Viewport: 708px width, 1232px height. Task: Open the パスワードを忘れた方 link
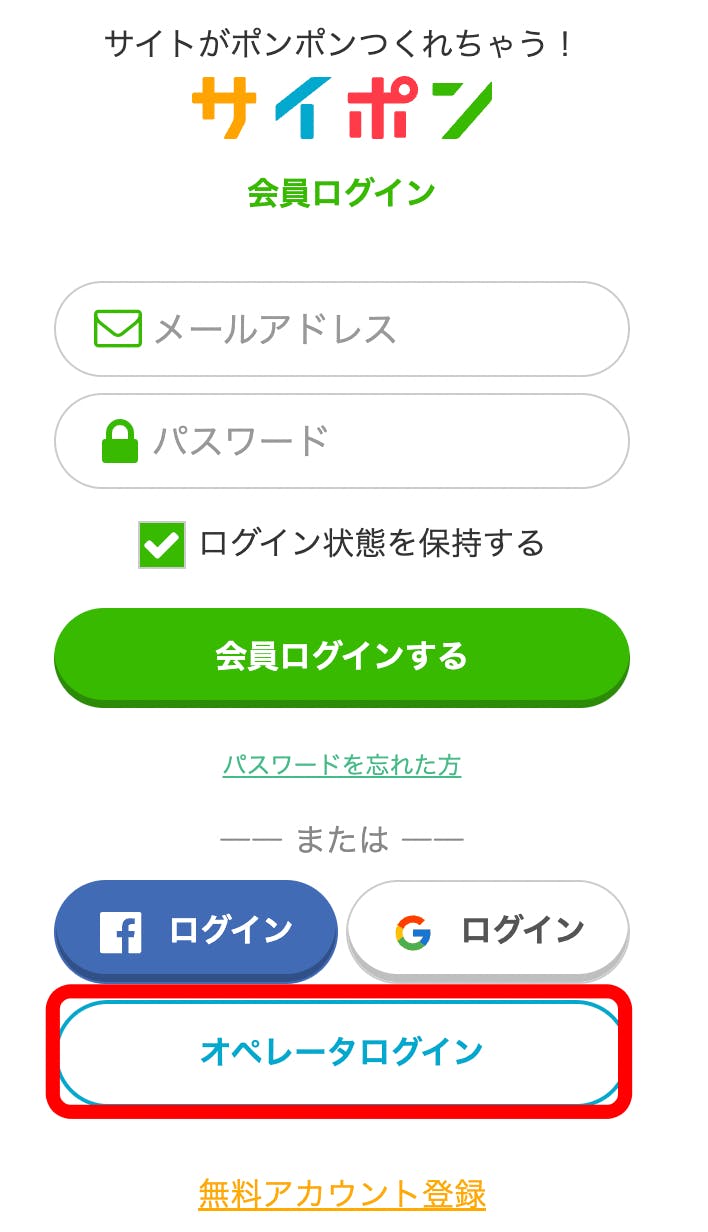[x=342, y=766]
